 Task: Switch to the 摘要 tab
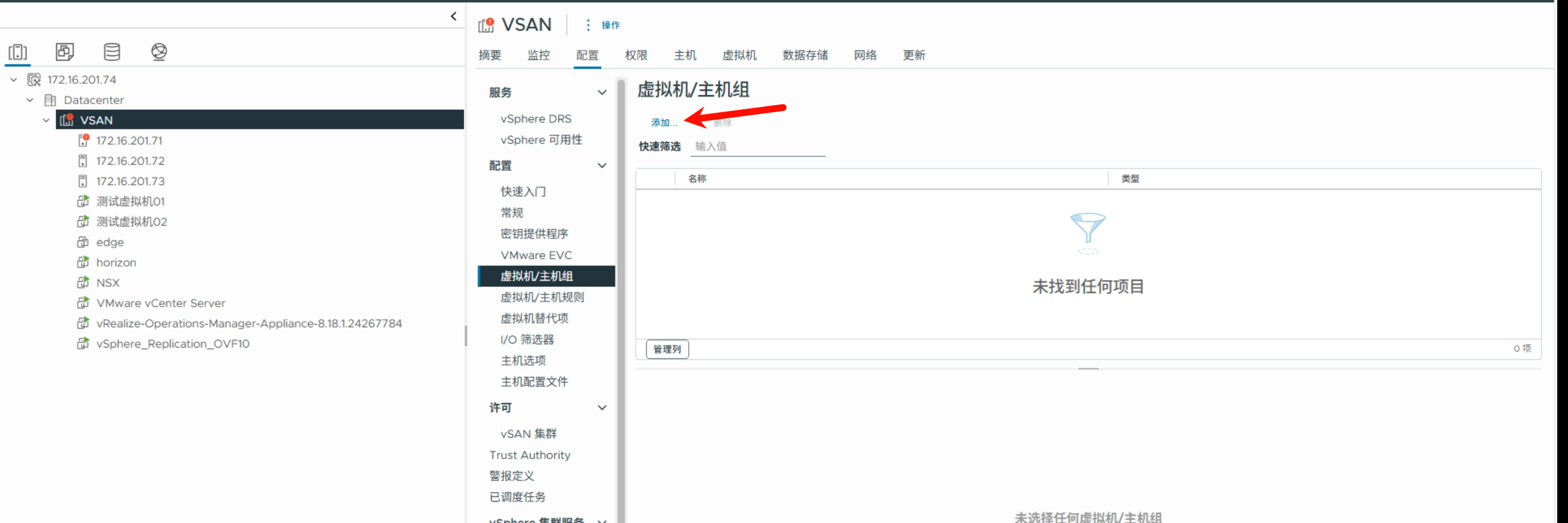pos(489,55)
